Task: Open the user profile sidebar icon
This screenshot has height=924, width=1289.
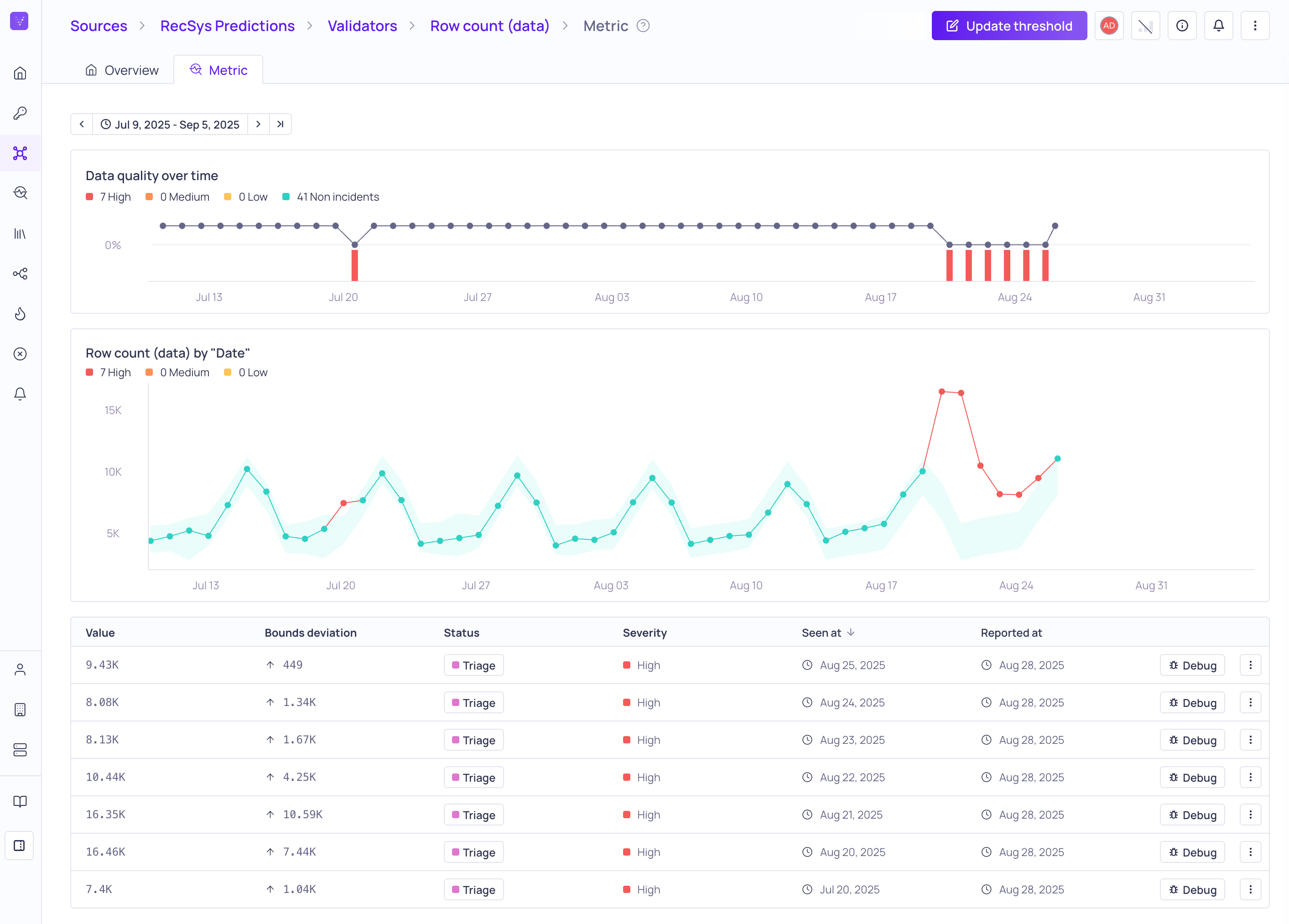Action: pyautogui.click(x=20, y=670)
